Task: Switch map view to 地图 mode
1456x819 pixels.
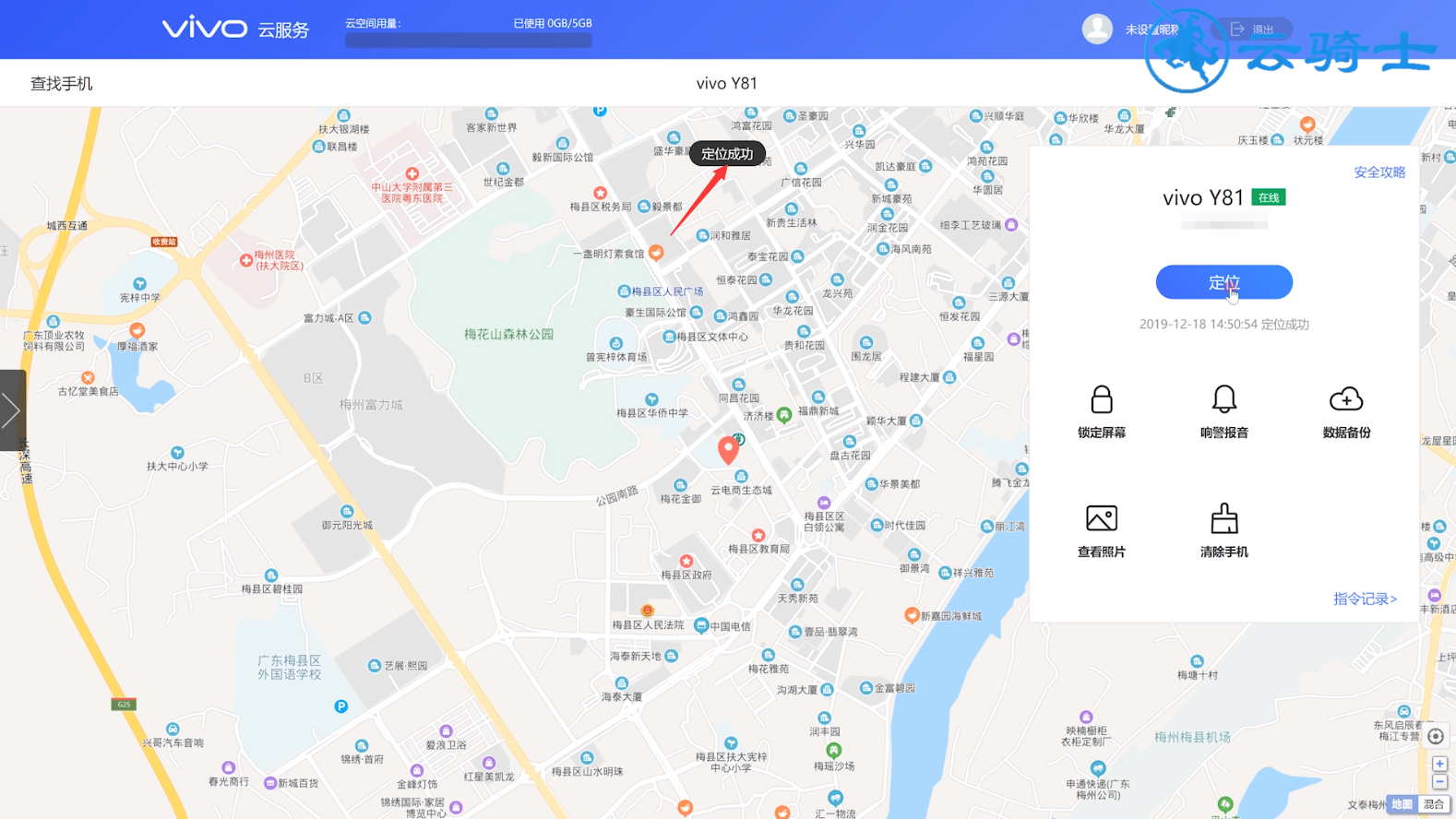Action: click(1402, 804)
